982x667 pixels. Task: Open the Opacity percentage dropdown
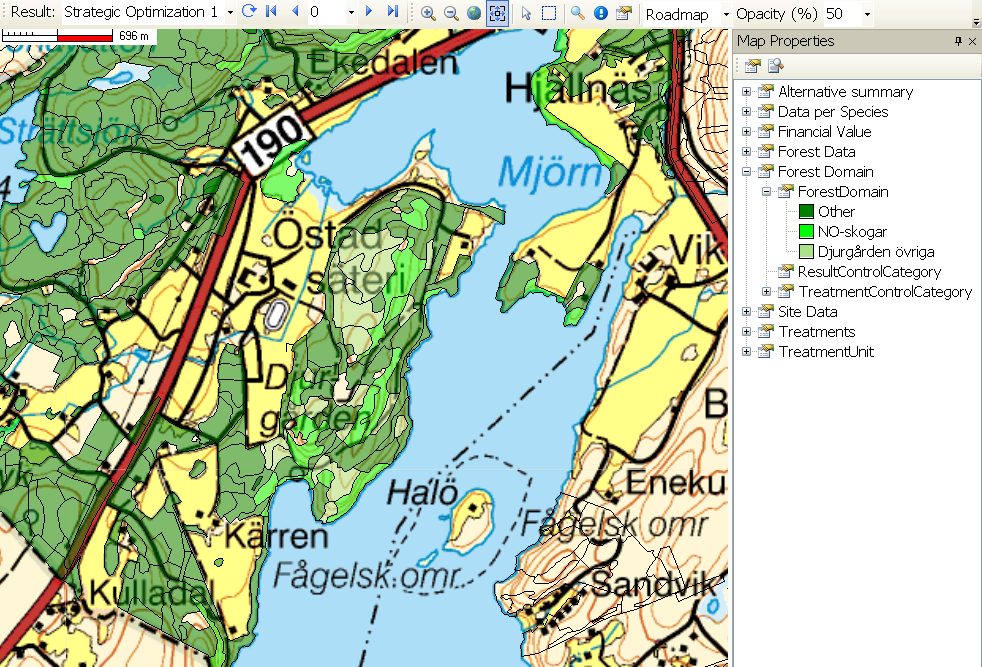(x=867, y=14)
